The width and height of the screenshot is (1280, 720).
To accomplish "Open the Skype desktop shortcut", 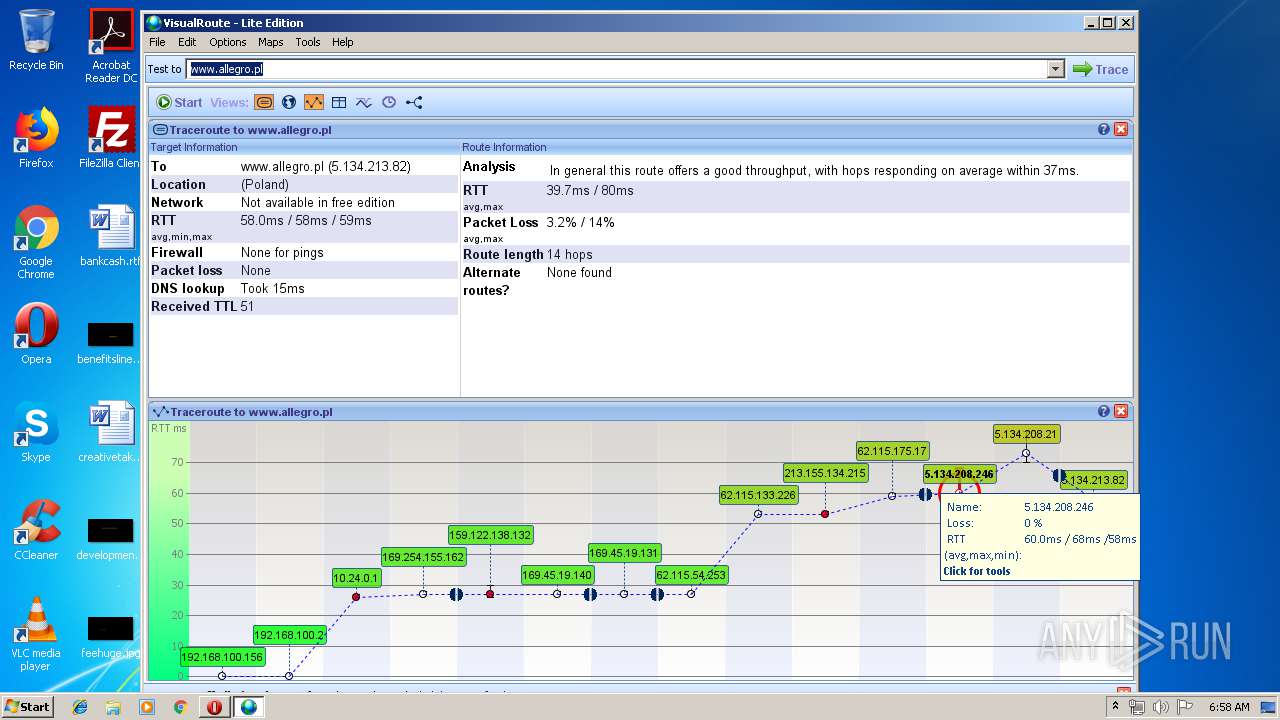I will tap(36, 432).
